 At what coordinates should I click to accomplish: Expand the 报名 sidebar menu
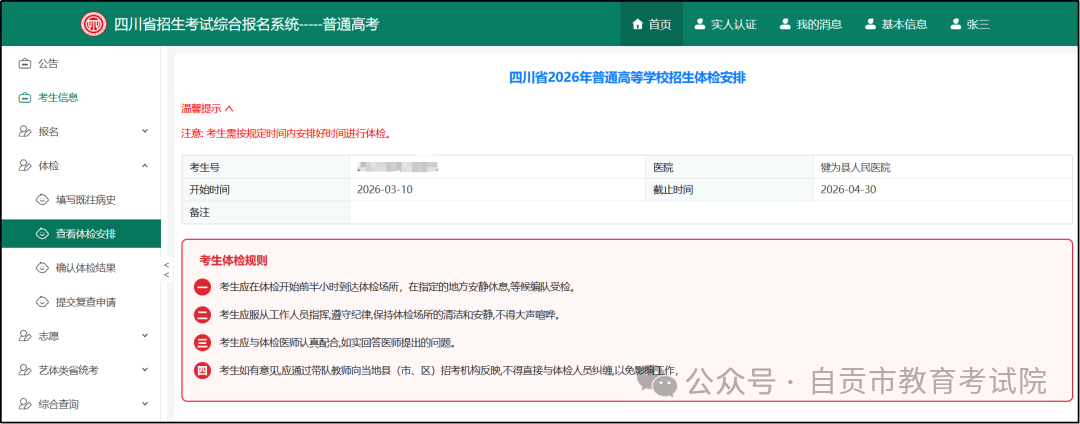pos(144,132)
